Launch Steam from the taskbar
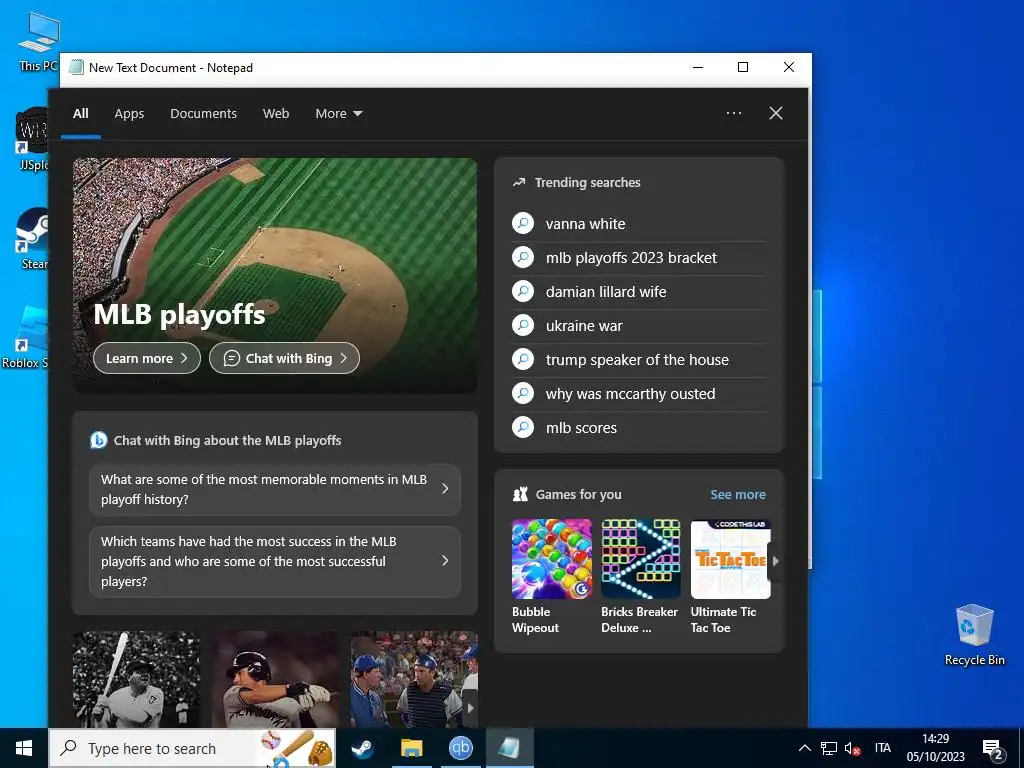 coord(362,748)
